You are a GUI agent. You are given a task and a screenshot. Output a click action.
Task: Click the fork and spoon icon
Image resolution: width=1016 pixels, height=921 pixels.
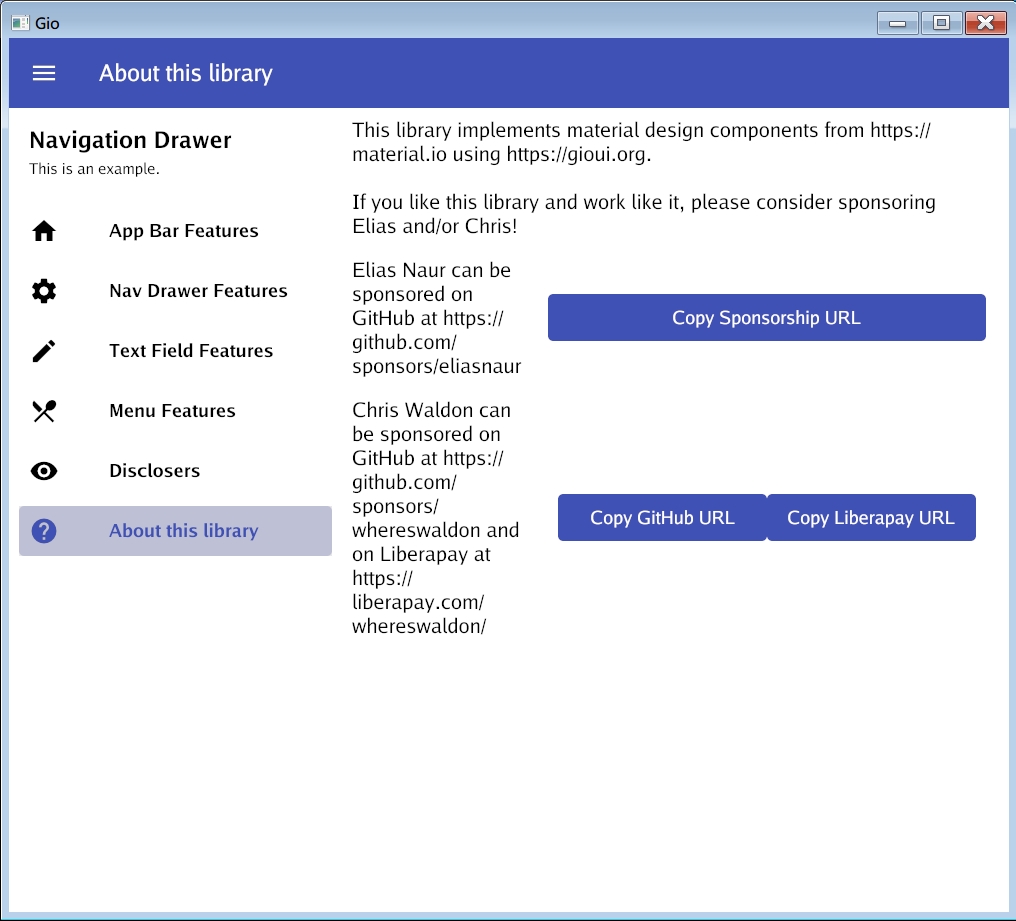coord(44,411)
